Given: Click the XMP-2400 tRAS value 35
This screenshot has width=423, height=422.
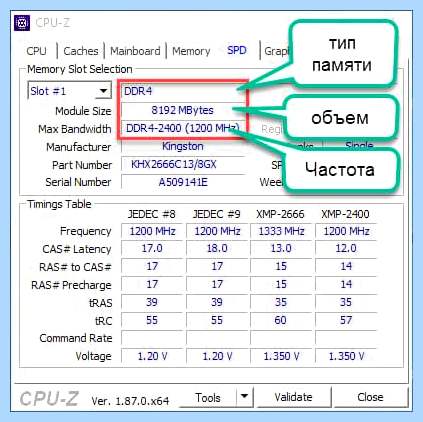Looking at the screenshot, I should click(346, 302).
